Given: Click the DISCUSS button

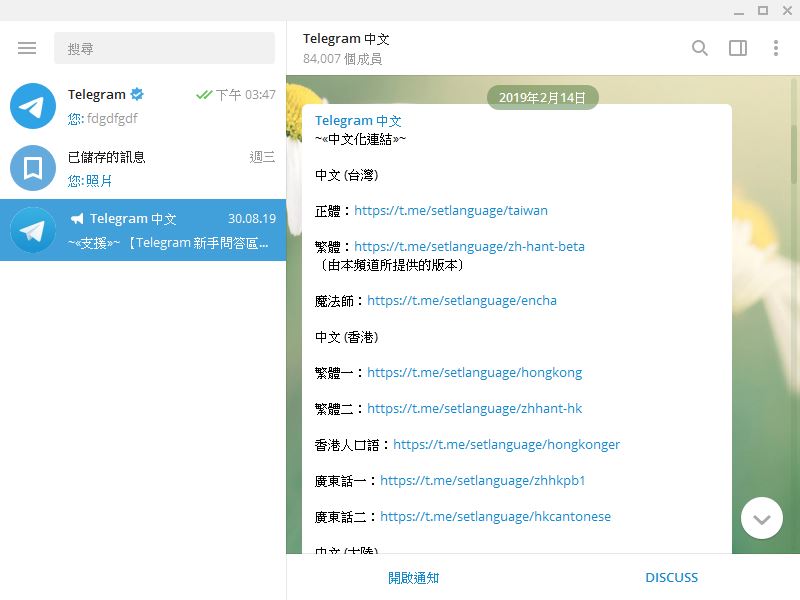Looking at the screenshot, I should (671, 577).
